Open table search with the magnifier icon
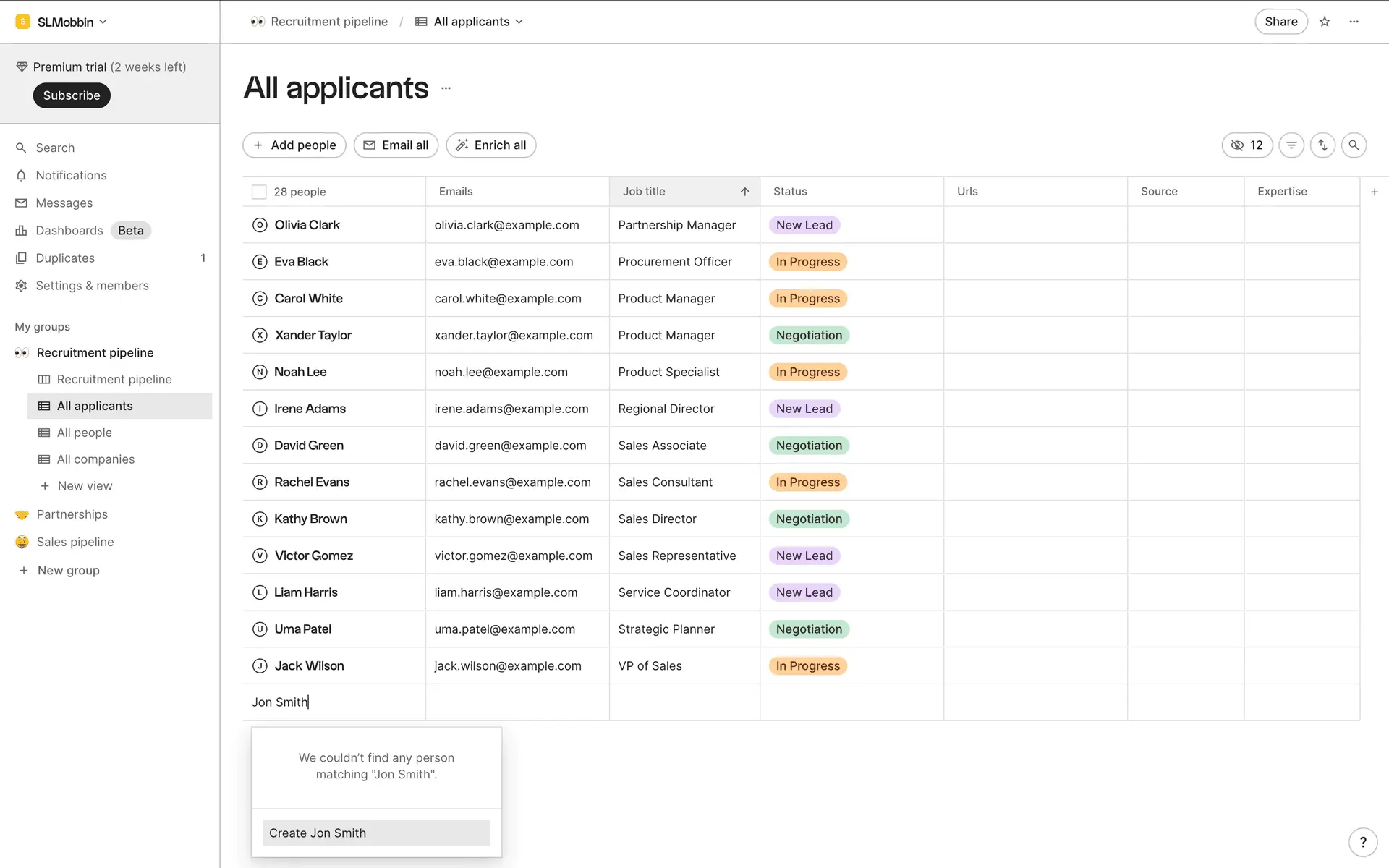The width and height of the screenshot is (1389, 868). point(1354,145)
